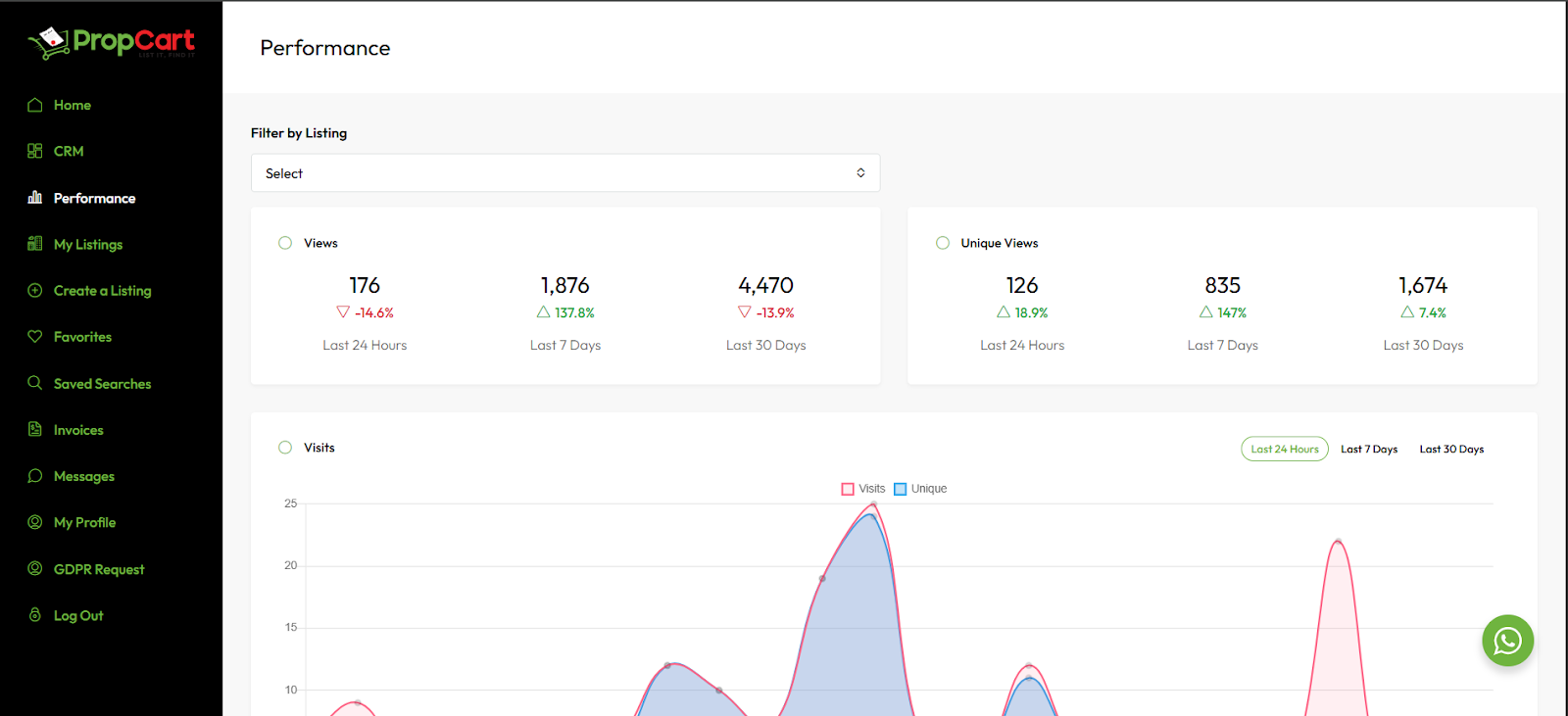Select the Last 24 Hours chart range

click(1285, 449)
